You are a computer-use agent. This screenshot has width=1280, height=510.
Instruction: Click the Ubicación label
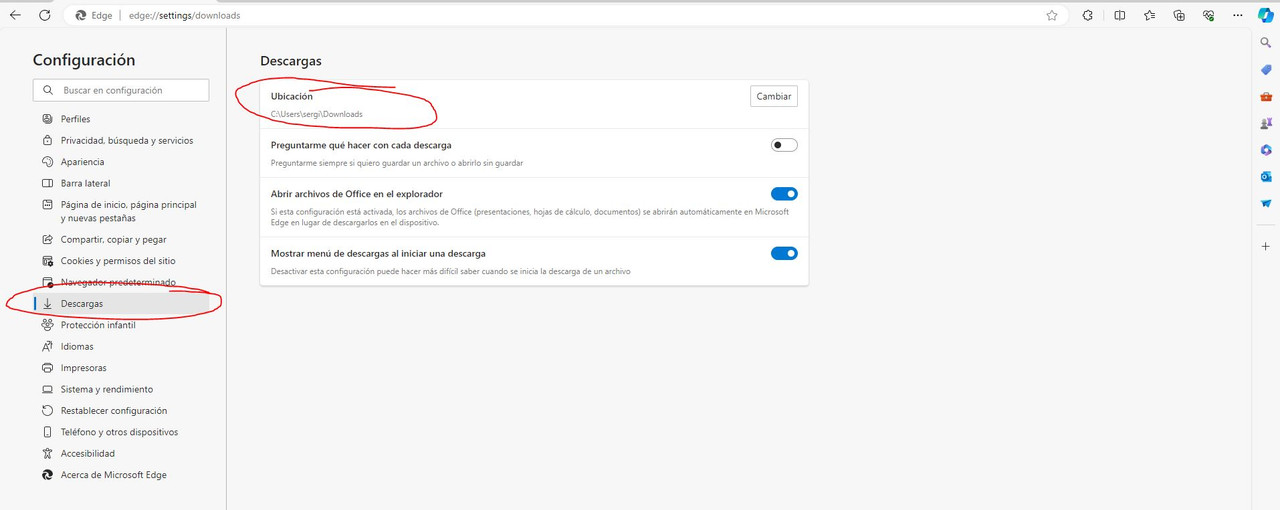292,96
